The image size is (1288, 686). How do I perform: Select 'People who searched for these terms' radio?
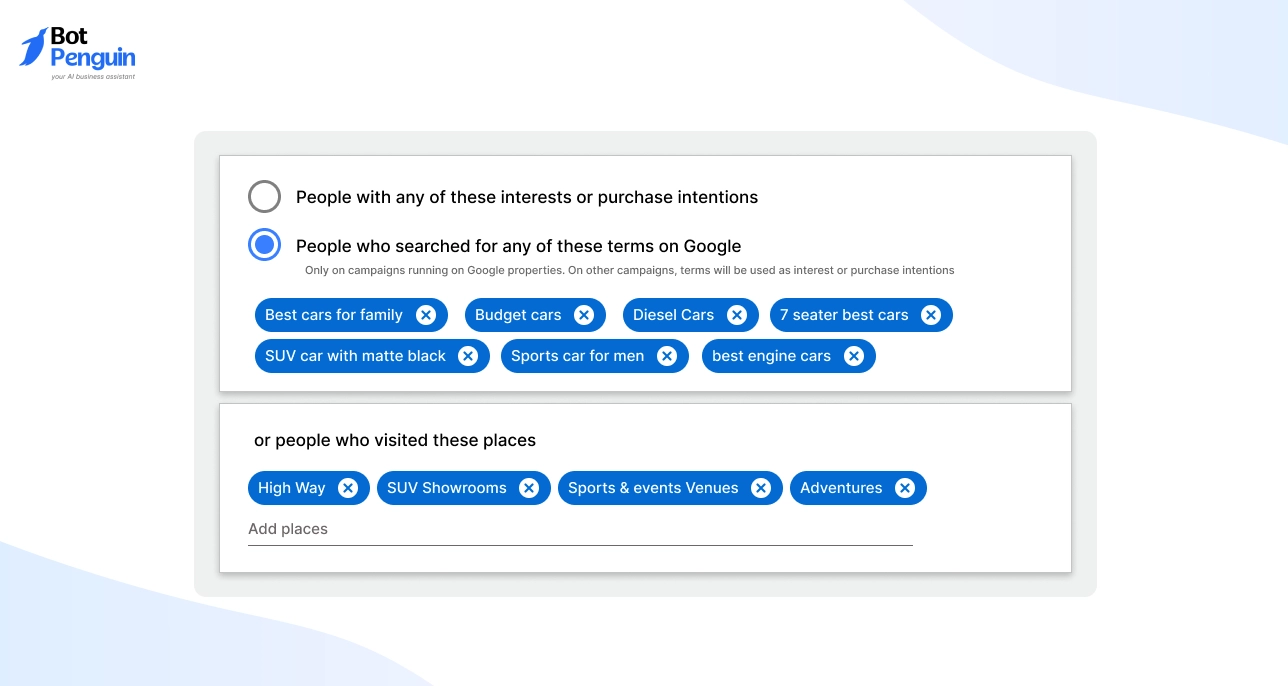(x=265, y=245)
